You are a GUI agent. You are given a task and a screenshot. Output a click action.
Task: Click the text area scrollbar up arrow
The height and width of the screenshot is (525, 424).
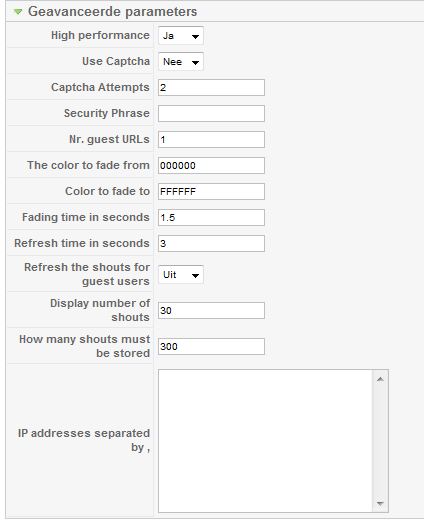(x=380, y=379)
